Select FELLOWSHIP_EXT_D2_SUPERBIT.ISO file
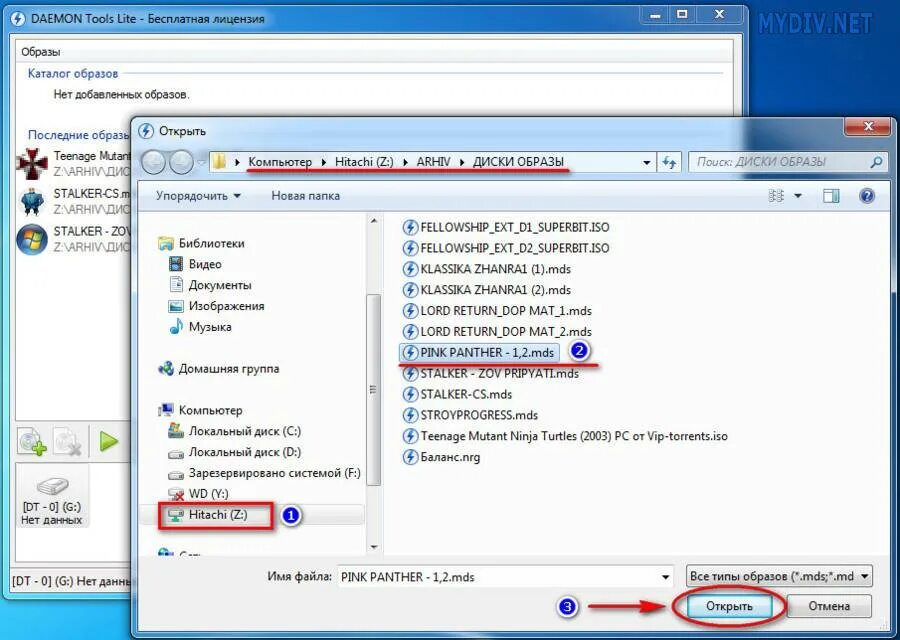The height and width of the screenshot is (640, 900). coord(506,248)
